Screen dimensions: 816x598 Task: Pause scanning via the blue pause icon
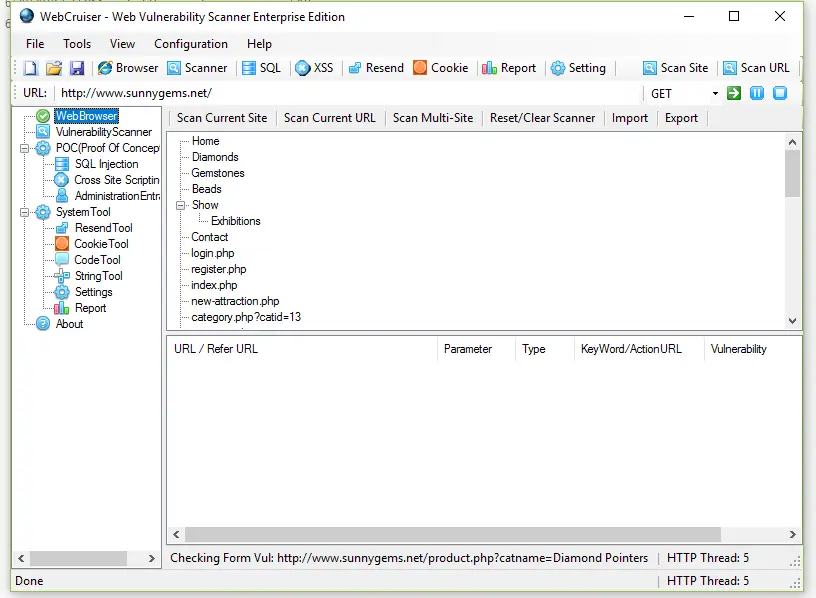[x=757, y=91]
